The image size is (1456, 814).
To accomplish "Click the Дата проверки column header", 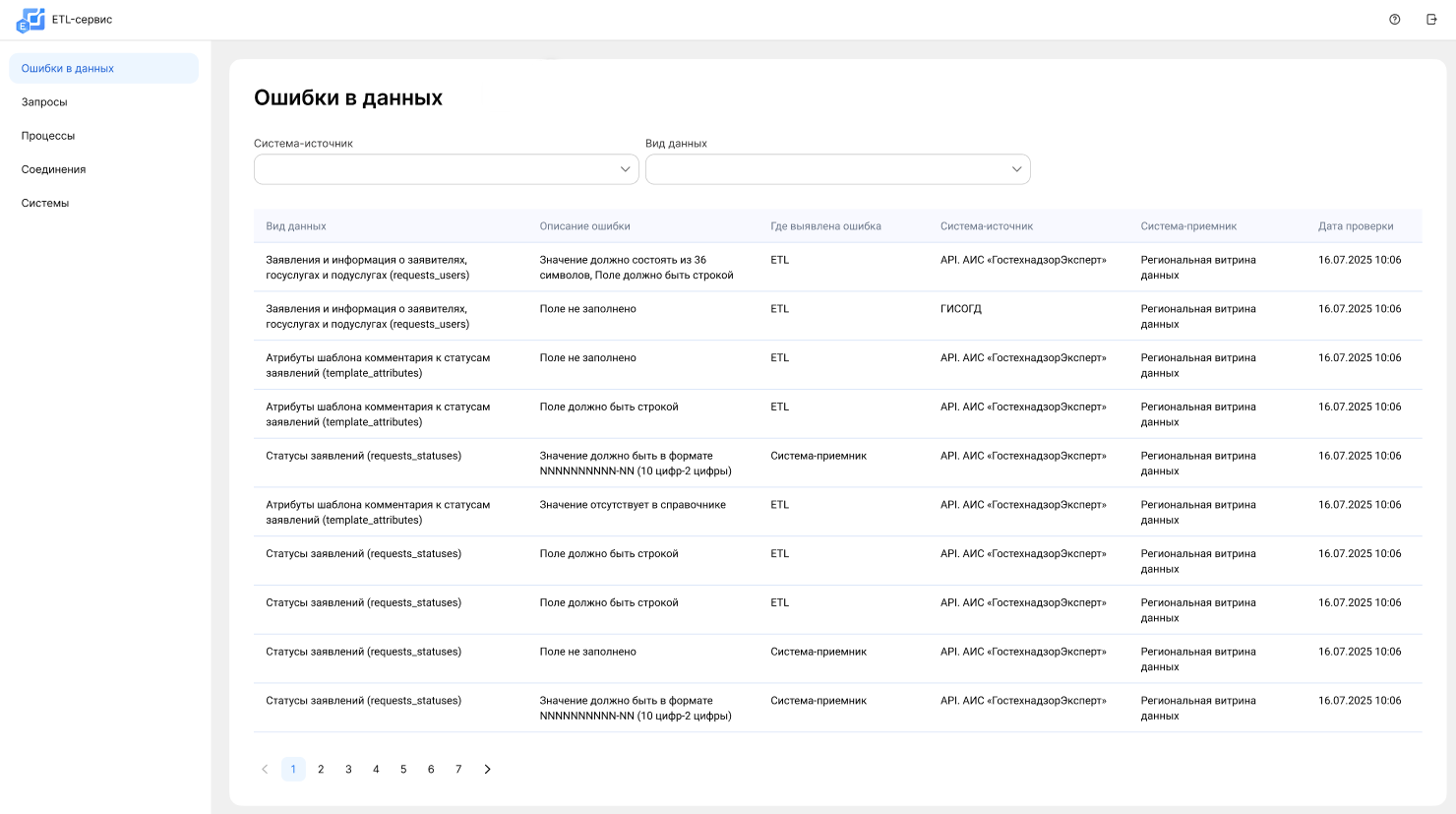I will pyautogui.click(x=1355, y=226).
